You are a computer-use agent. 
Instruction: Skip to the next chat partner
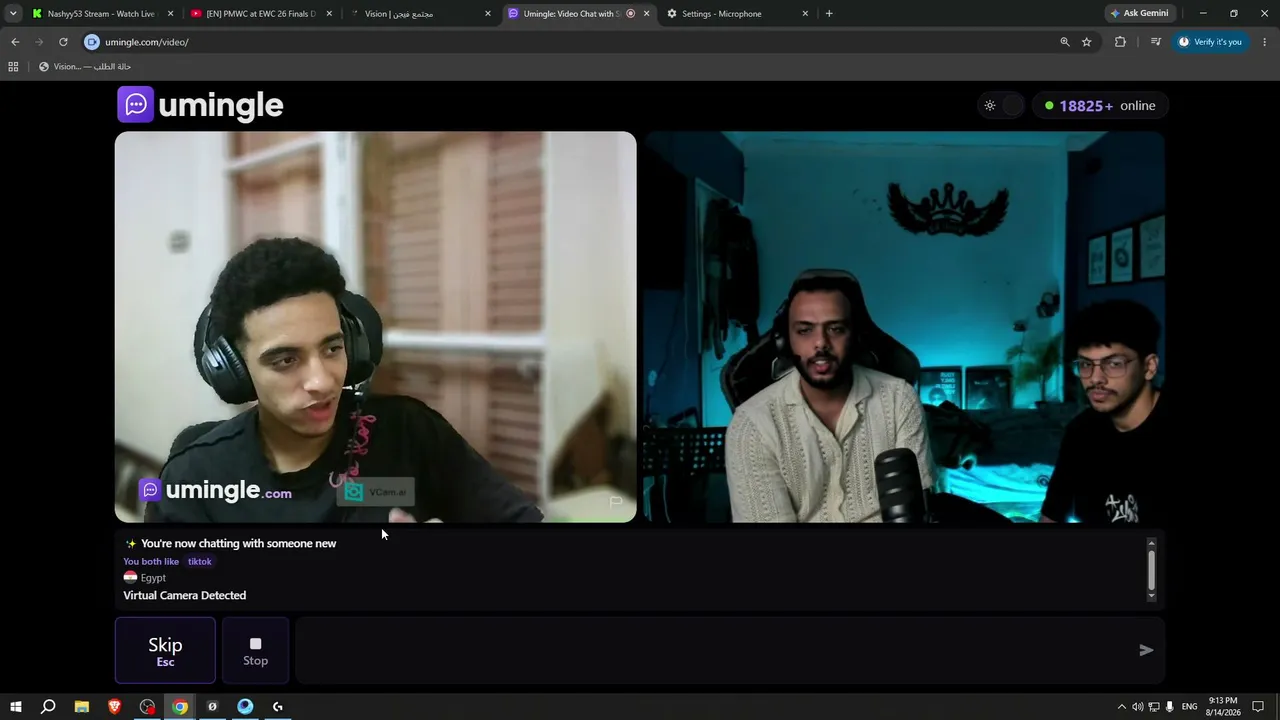tap(165, 650)
